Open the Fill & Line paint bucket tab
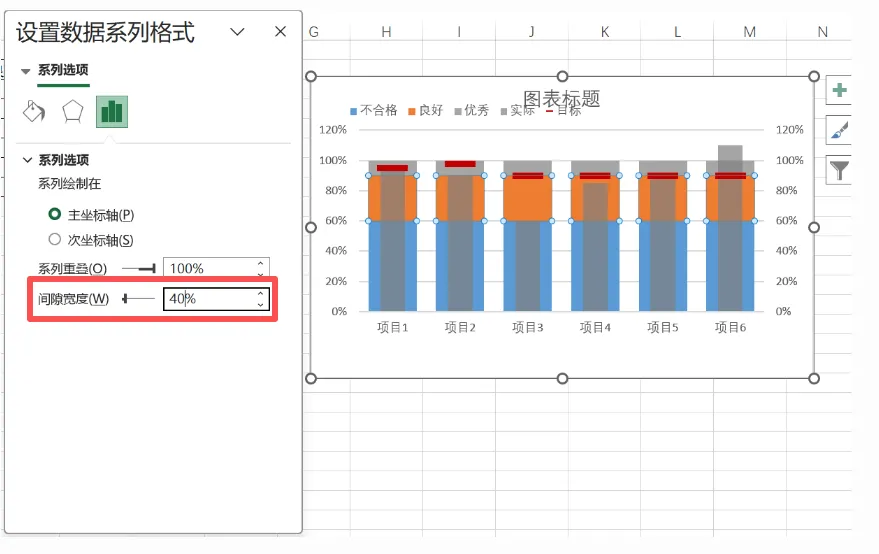Screen dimensions: 879x554 (34, 111)
